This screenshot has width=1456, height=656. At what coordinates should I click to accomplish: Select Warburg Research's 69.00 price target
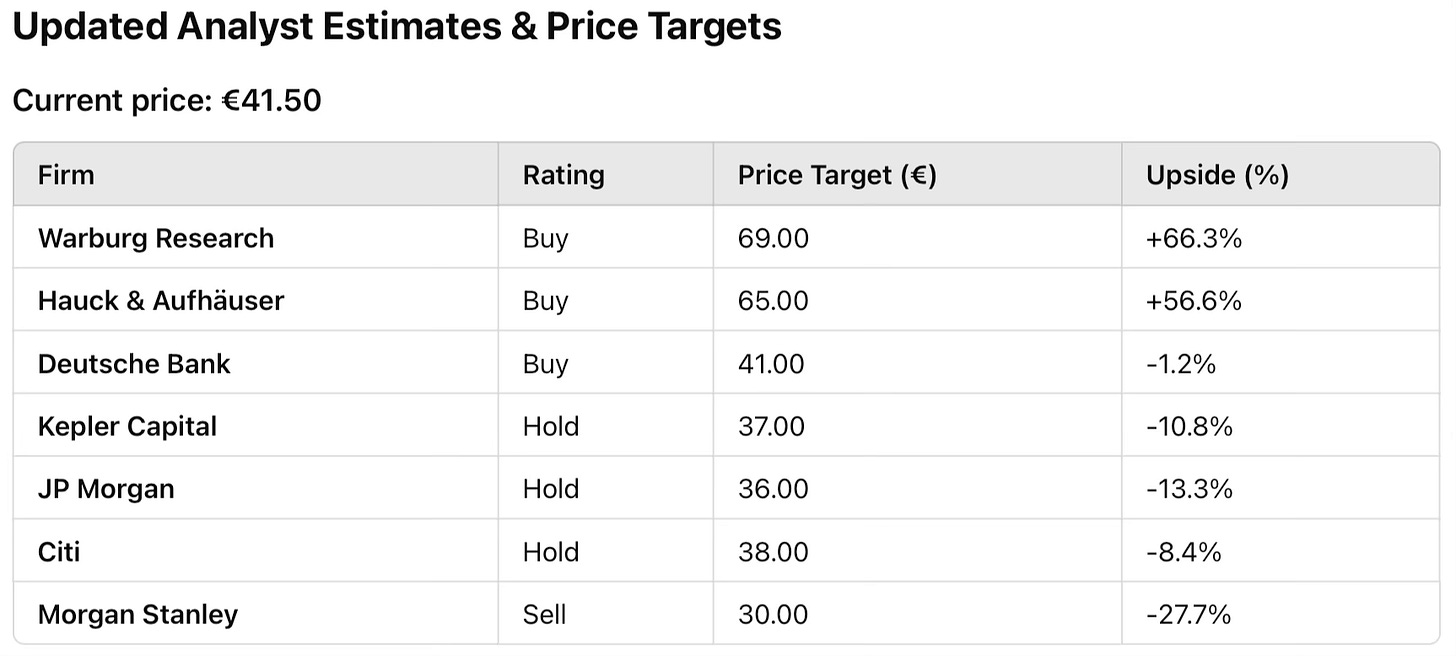[x=773, y=238]
